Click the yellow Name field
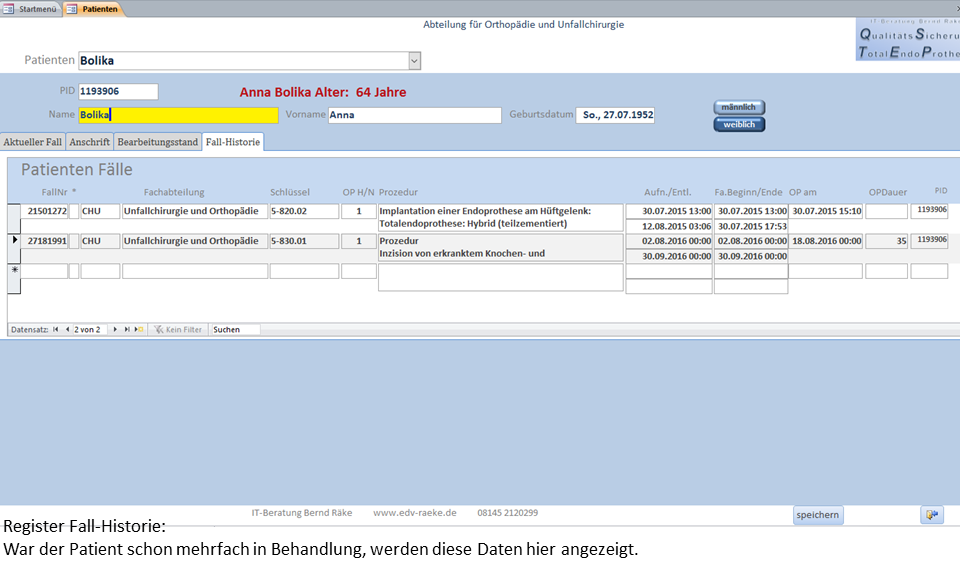 click(178, 115)
